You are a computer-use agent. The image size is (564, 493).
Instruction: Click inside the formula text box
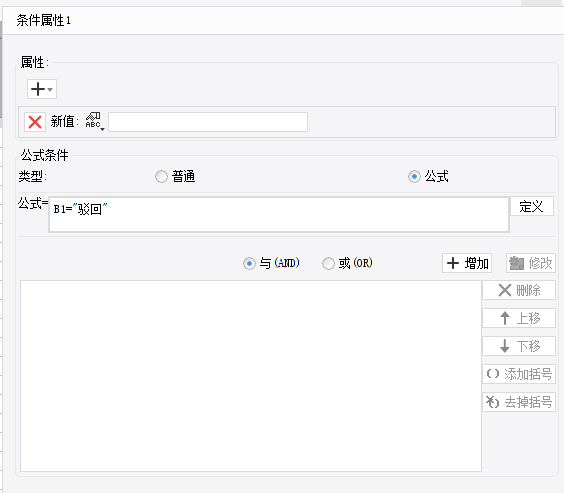tap(279, 214)
